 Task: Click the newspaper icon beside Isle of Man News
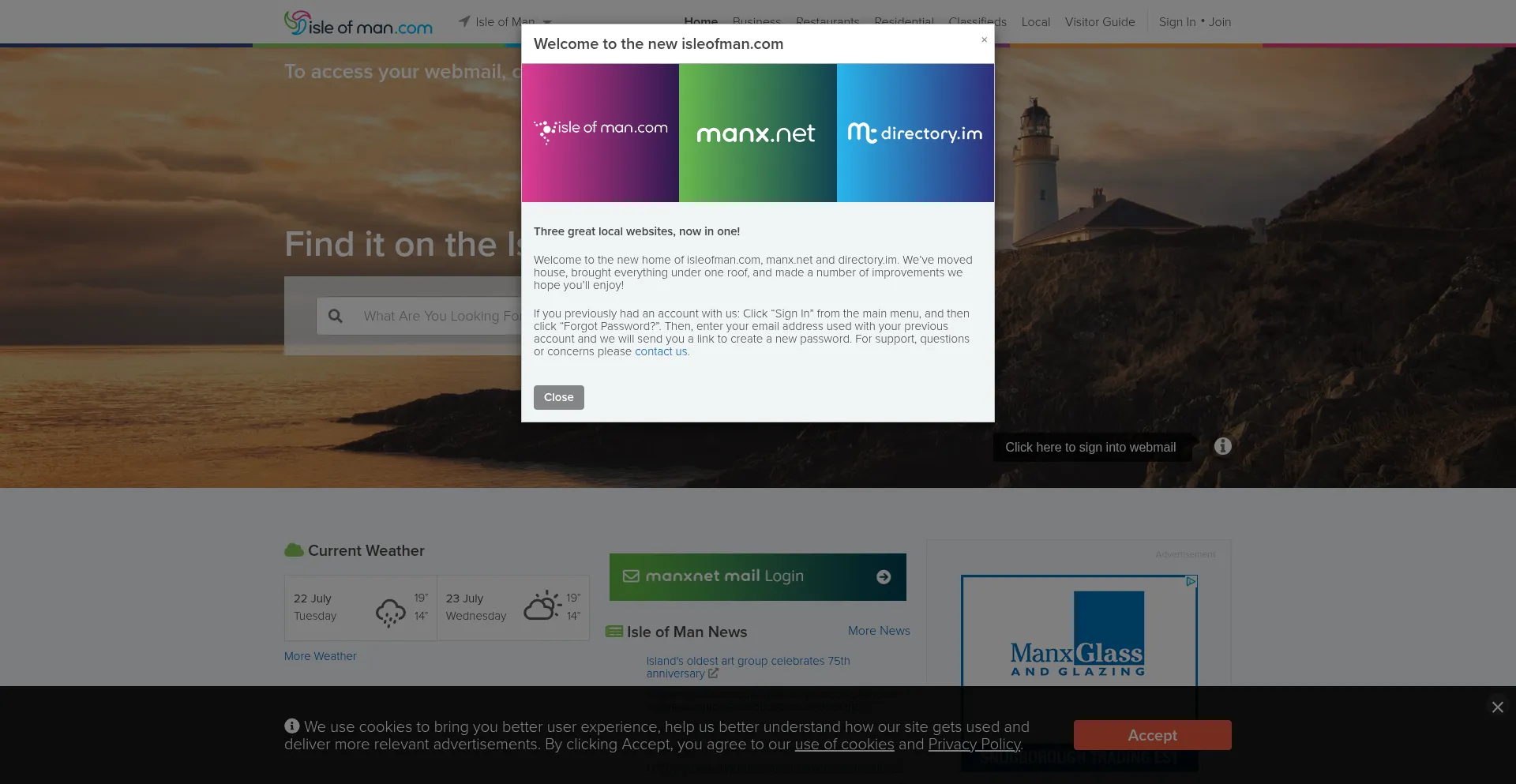(x=614, y=632)
